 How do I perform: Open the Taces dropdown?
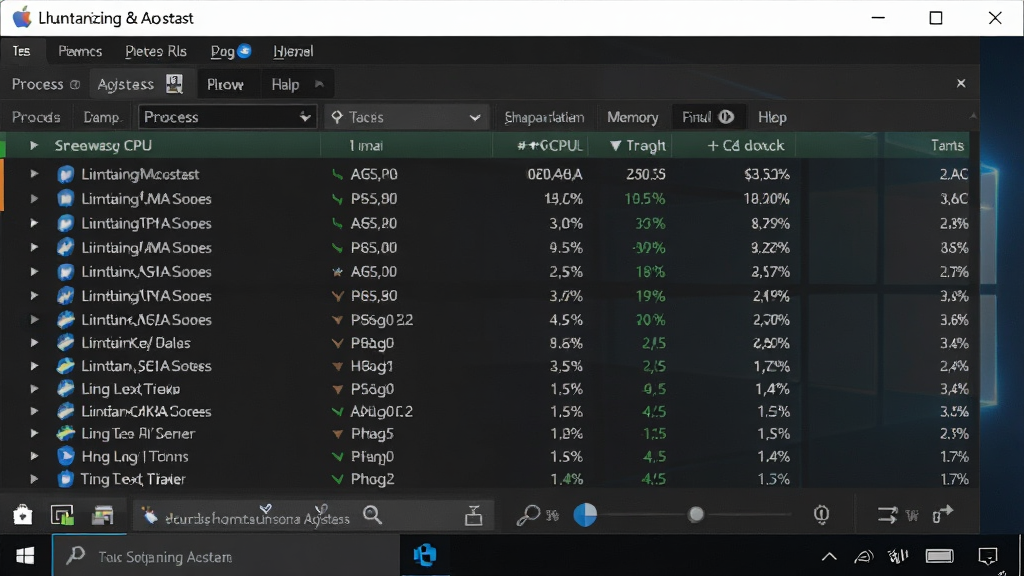pyautogui.click(x=406, y=117)
